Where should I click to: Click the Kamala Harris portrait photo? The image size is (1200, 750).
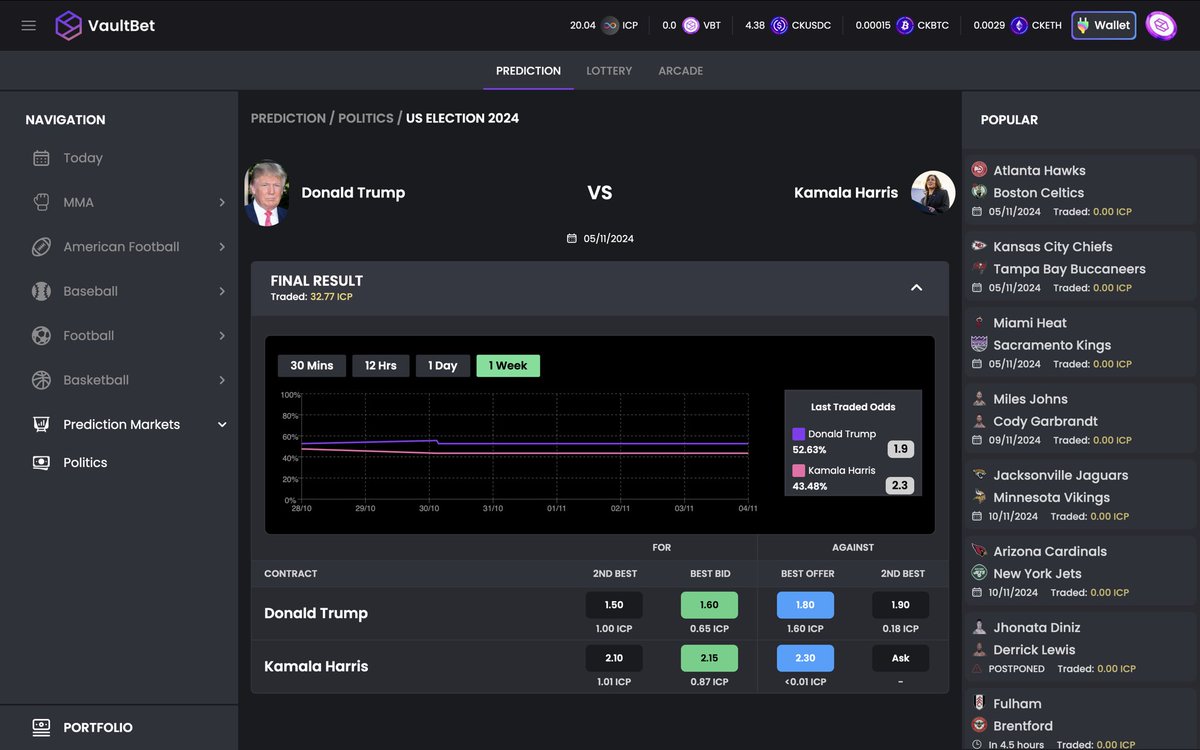(x=933, y=192)
